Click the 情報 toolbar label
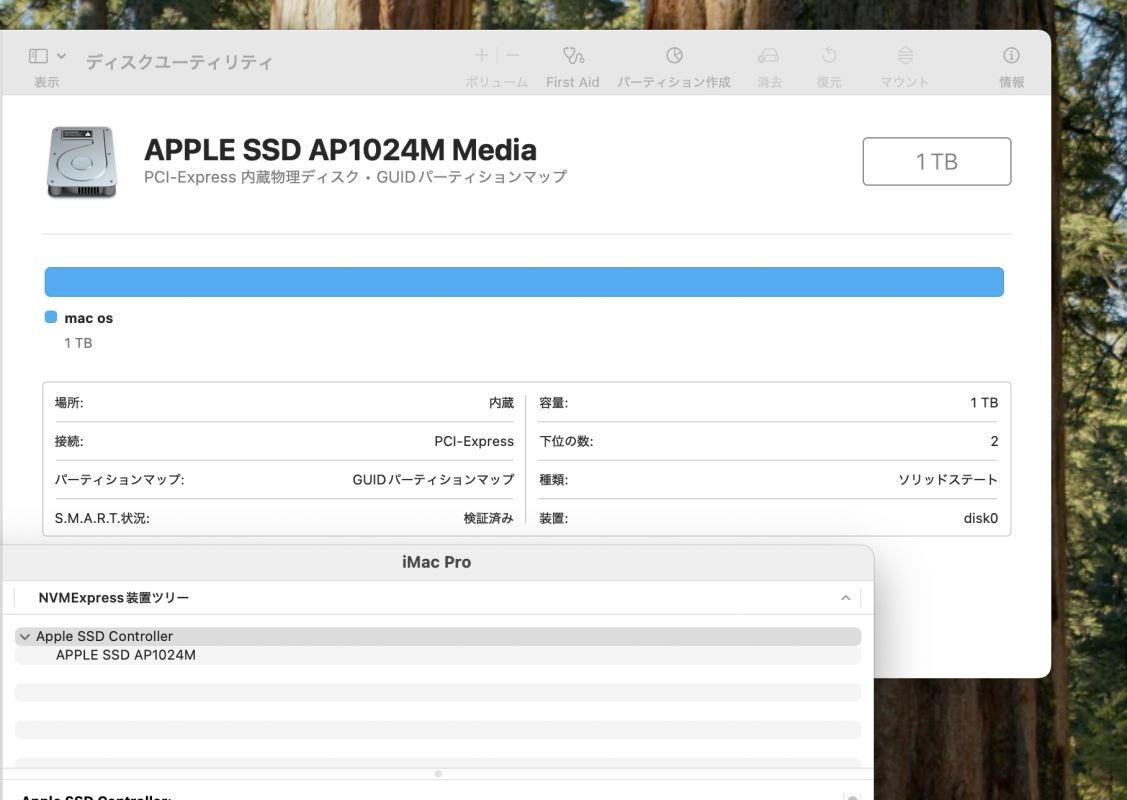This screenshot has width=1127, height=800. 1011,82
